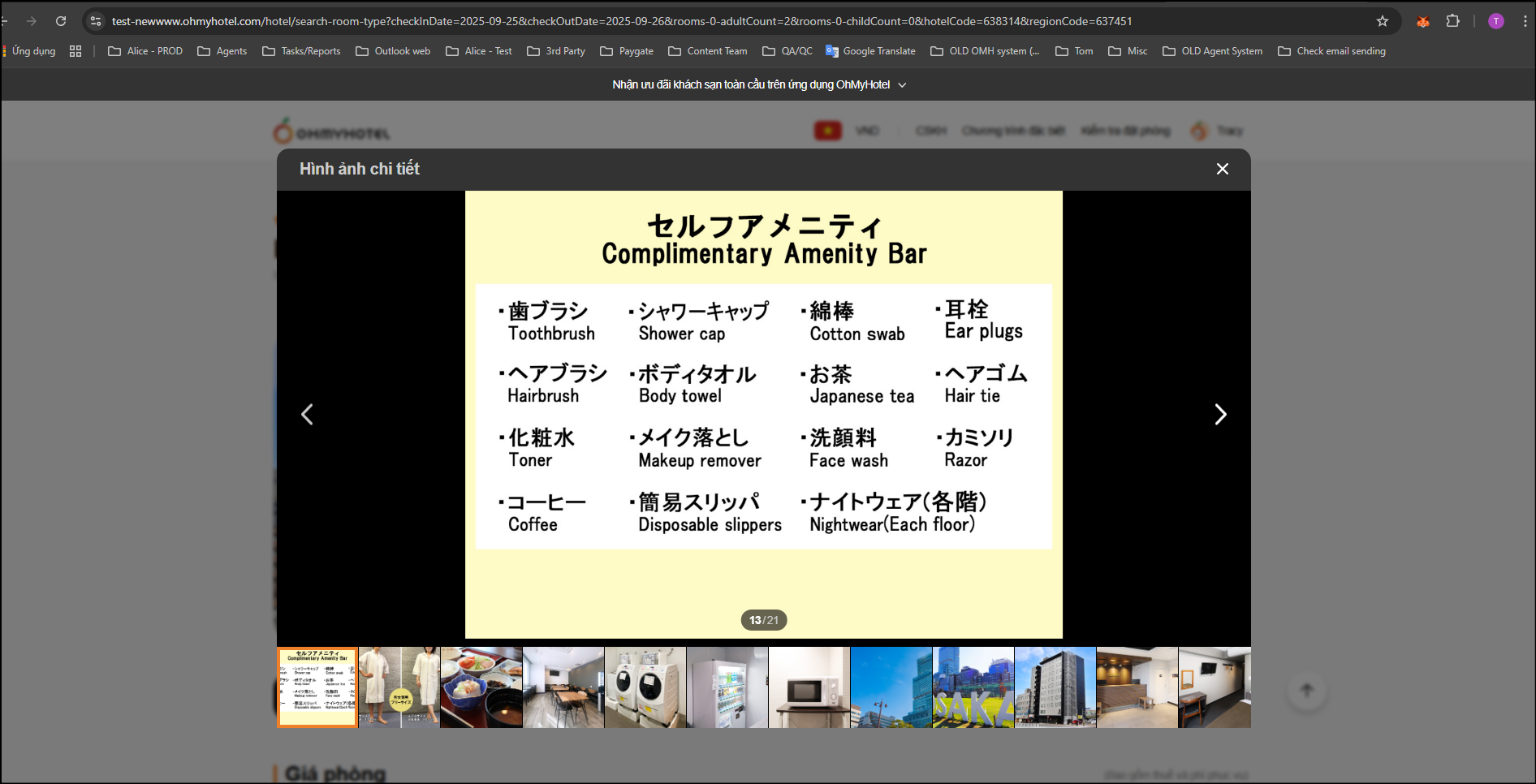Click the scroll-to-top arrow button

[x=1306, y=691]
